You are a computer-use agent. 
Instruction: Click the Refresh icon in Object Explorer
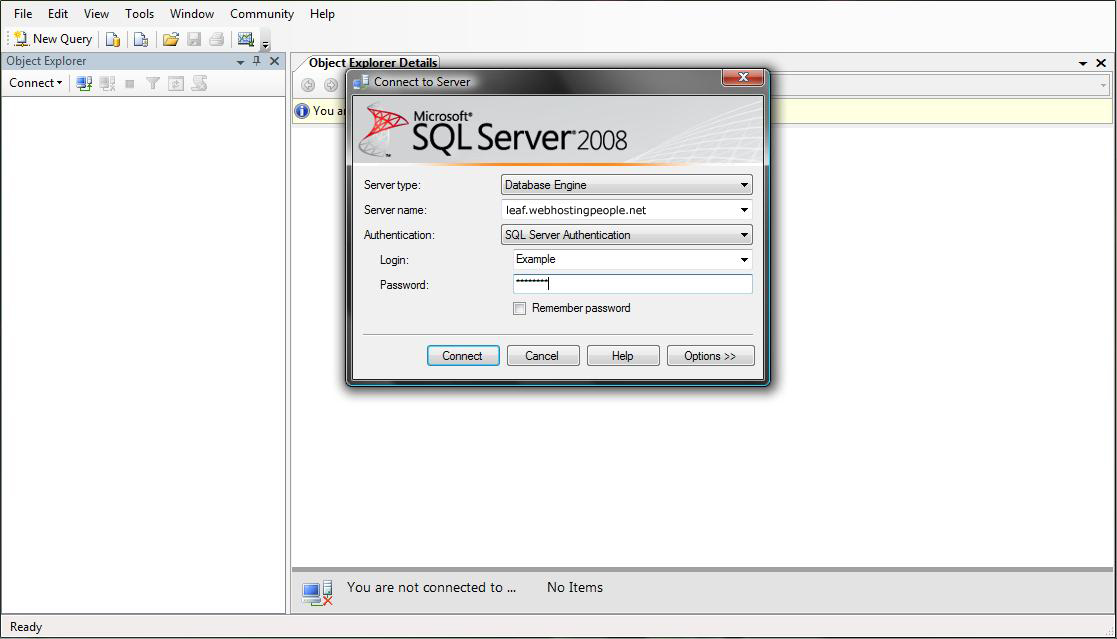(175, 83)
